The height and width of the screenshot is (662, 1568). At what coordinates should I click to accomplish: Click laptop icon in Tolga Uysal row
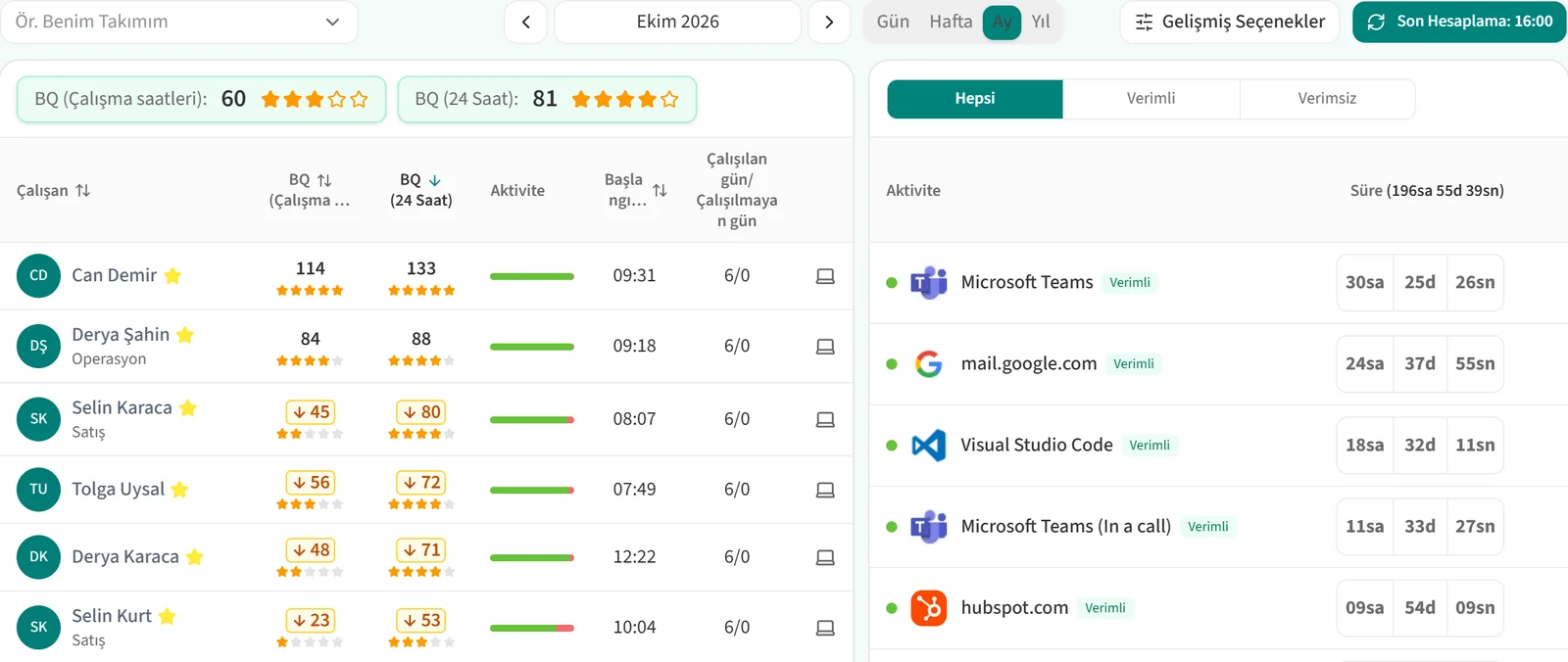coord(825,490)
